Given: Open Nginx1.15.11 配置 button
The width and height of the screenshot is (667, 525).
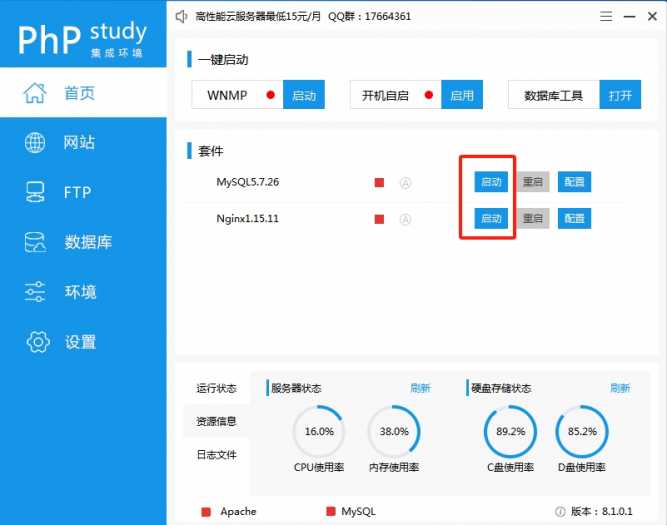Looking at the screenshot, I should tap(574, 219).
